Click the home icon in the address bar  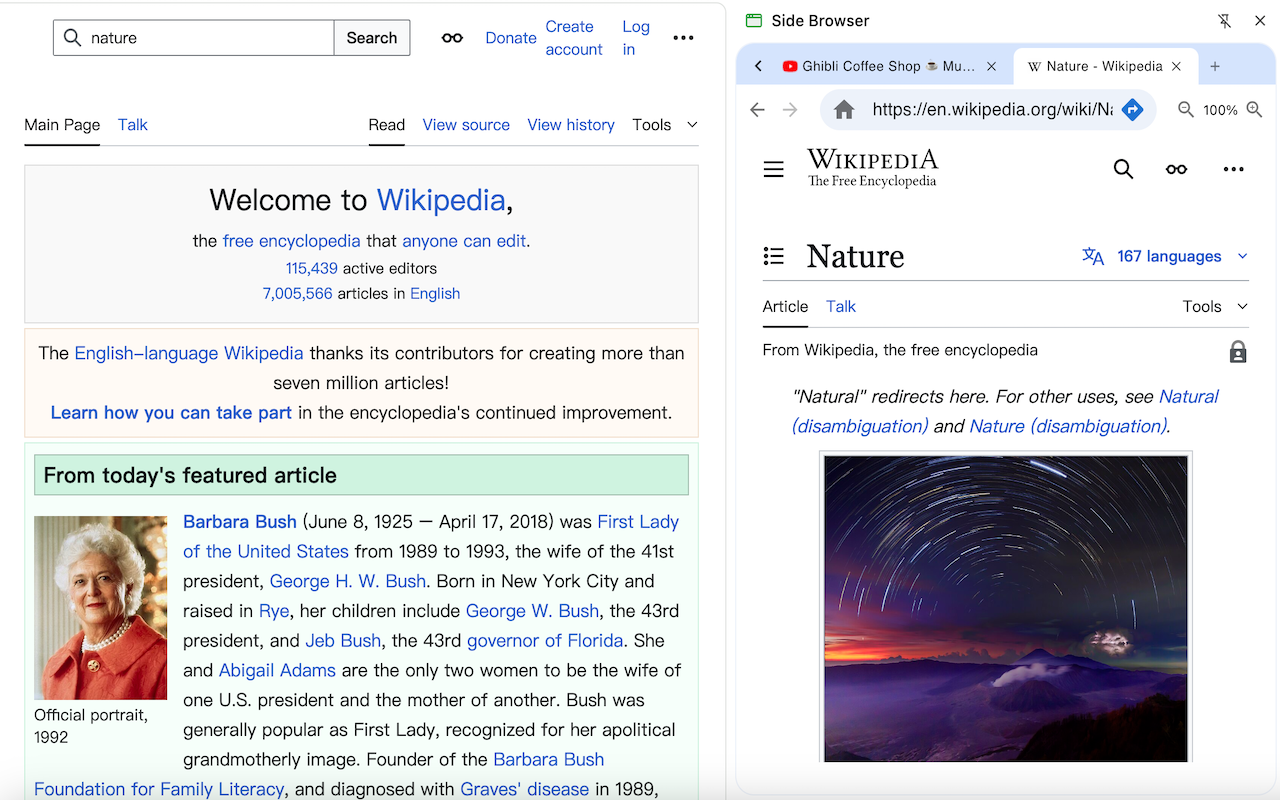click(843, 110)
